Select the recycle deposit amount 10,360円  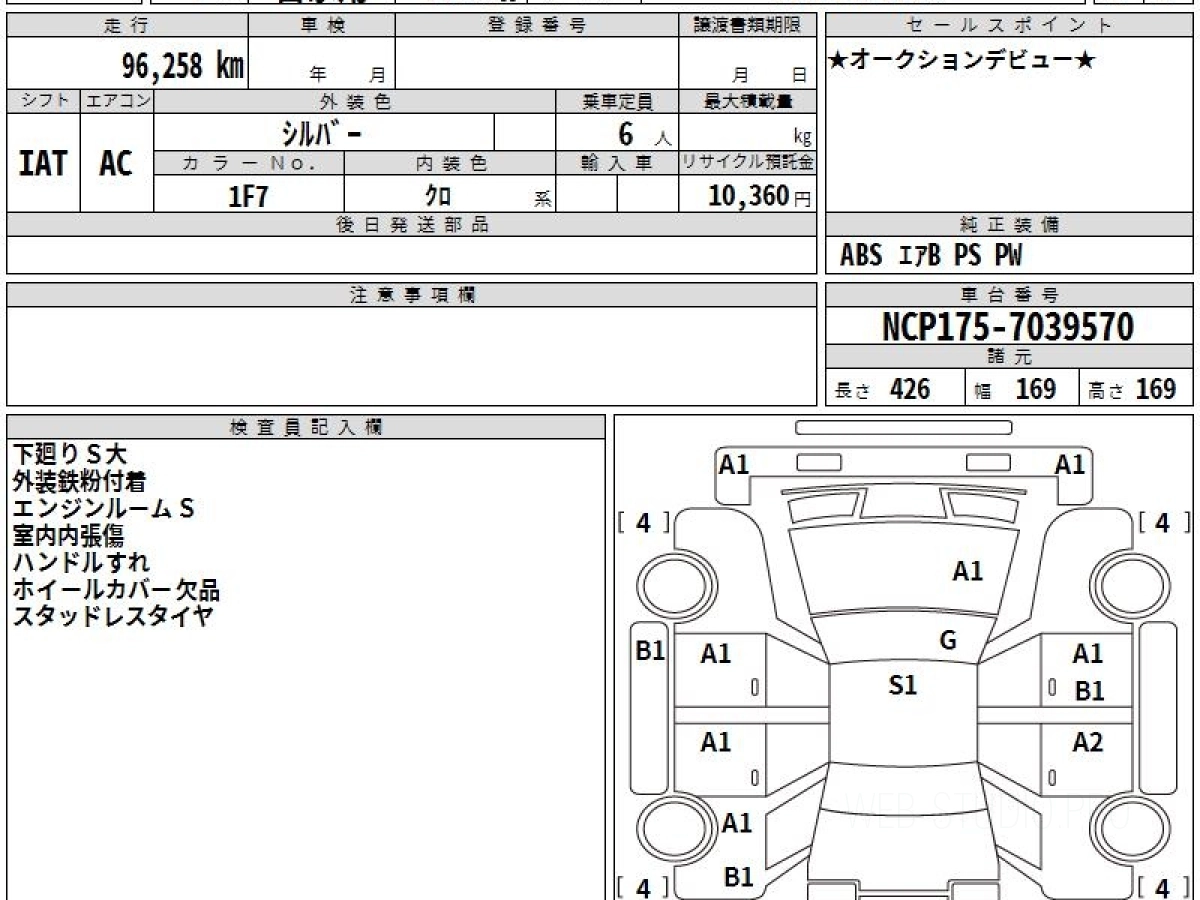coord(760,196)
